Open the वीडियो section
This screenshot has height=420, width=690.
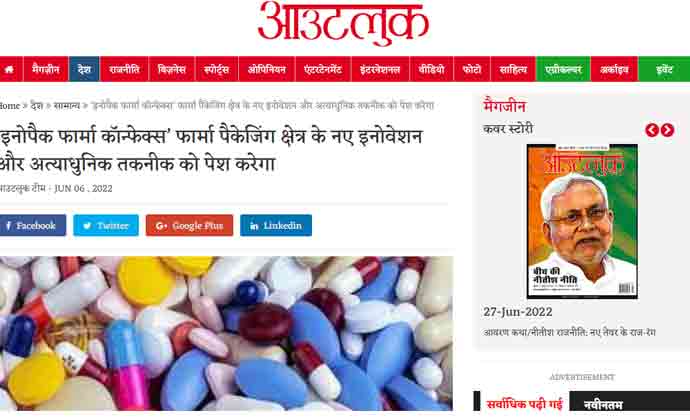(431, 69)
